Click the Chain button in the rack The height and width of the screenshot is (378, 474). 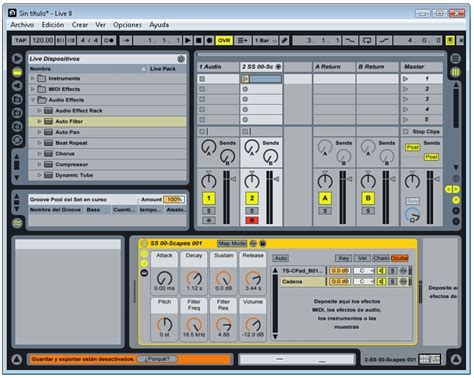[380, 258]
